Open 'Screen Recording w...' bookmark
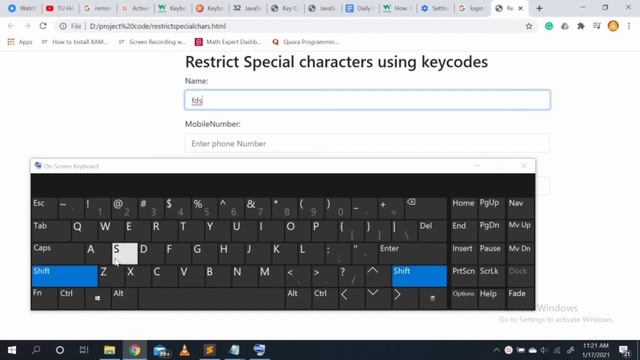The height and width of the screenshot is (360, 640). coord(152,42)
